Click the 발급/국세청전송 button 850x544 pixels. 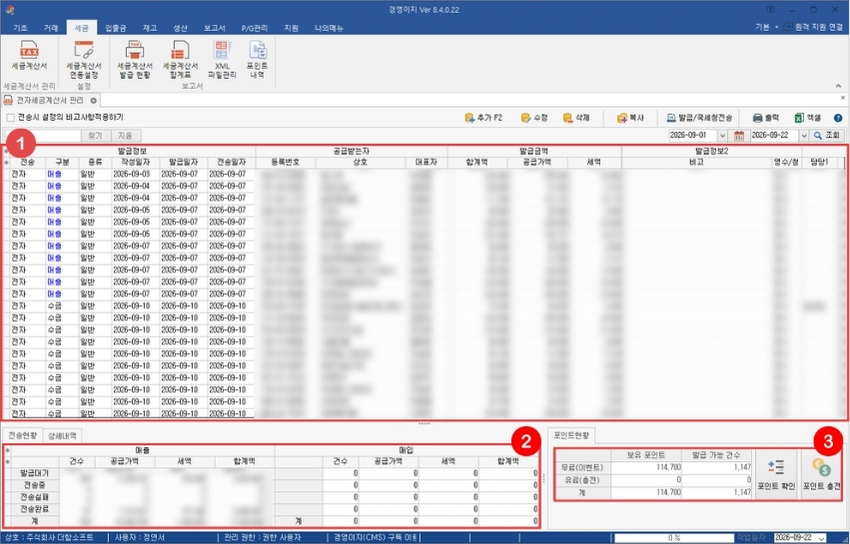coord(699,118)
